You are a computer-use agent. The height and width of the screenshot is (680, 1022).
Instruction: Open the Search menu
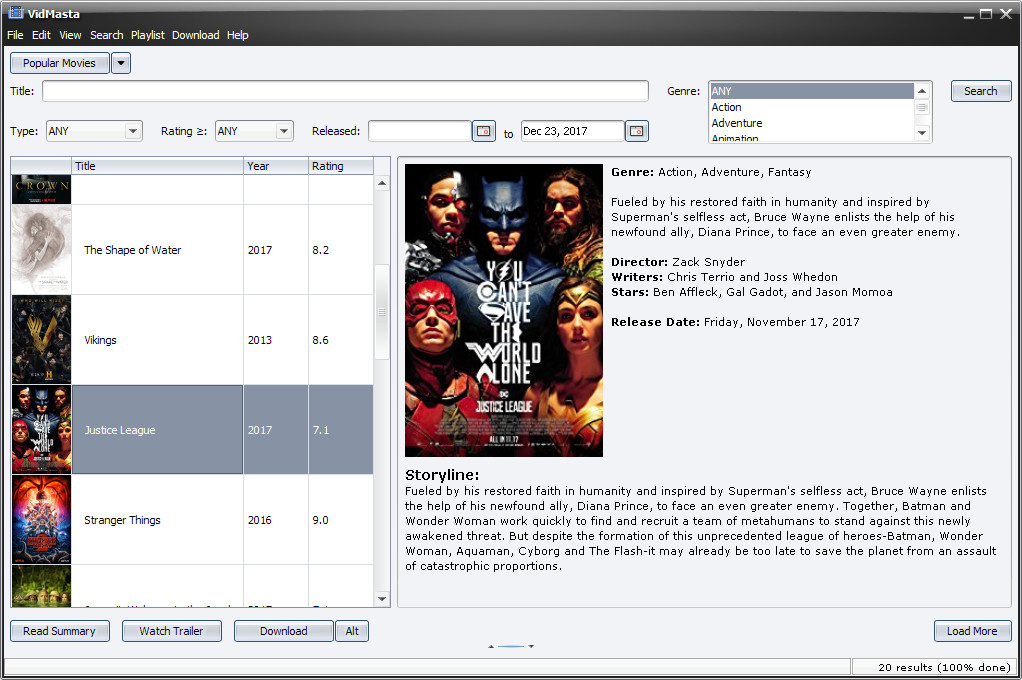[x=106, y=35]
